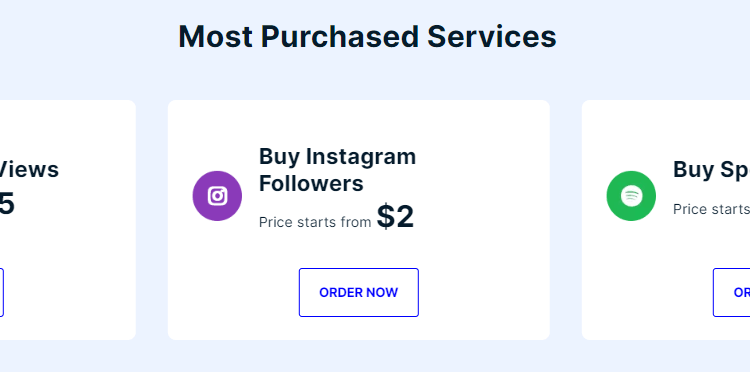Viewport: 750px width, 372px height.
Task: Click Price starts from text under Instagram Followers
Action: pos(315,222)
